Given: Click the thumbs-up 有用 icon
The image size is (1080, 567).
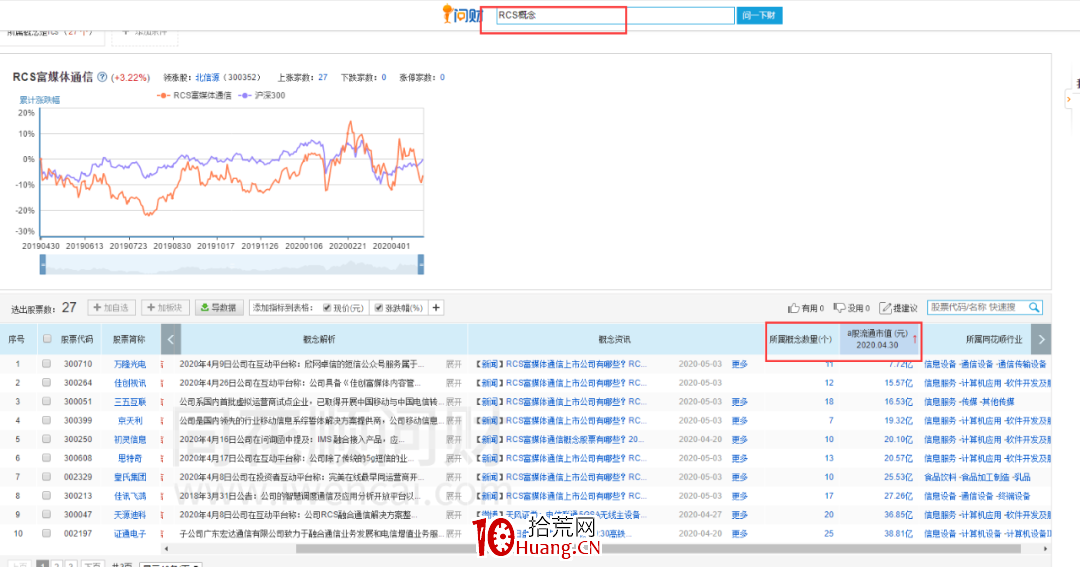Looking at the screenshot, I should point(793,308).
